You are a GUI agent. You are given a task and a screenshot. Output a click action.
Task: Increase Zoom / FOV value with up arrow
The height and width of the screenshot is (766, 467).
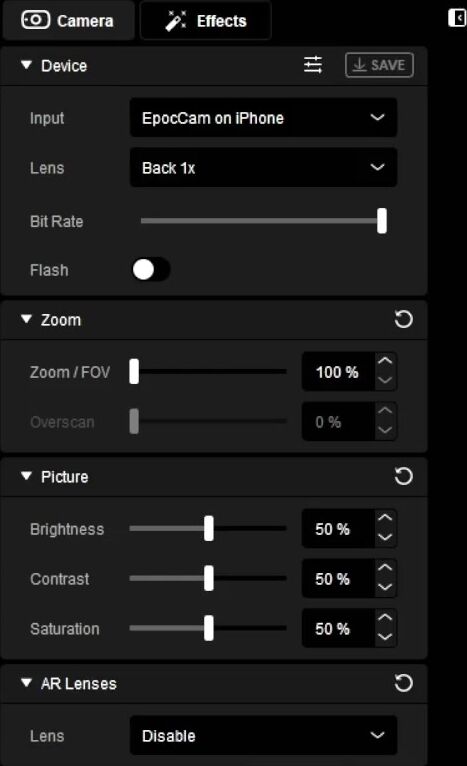pos(385,362)
